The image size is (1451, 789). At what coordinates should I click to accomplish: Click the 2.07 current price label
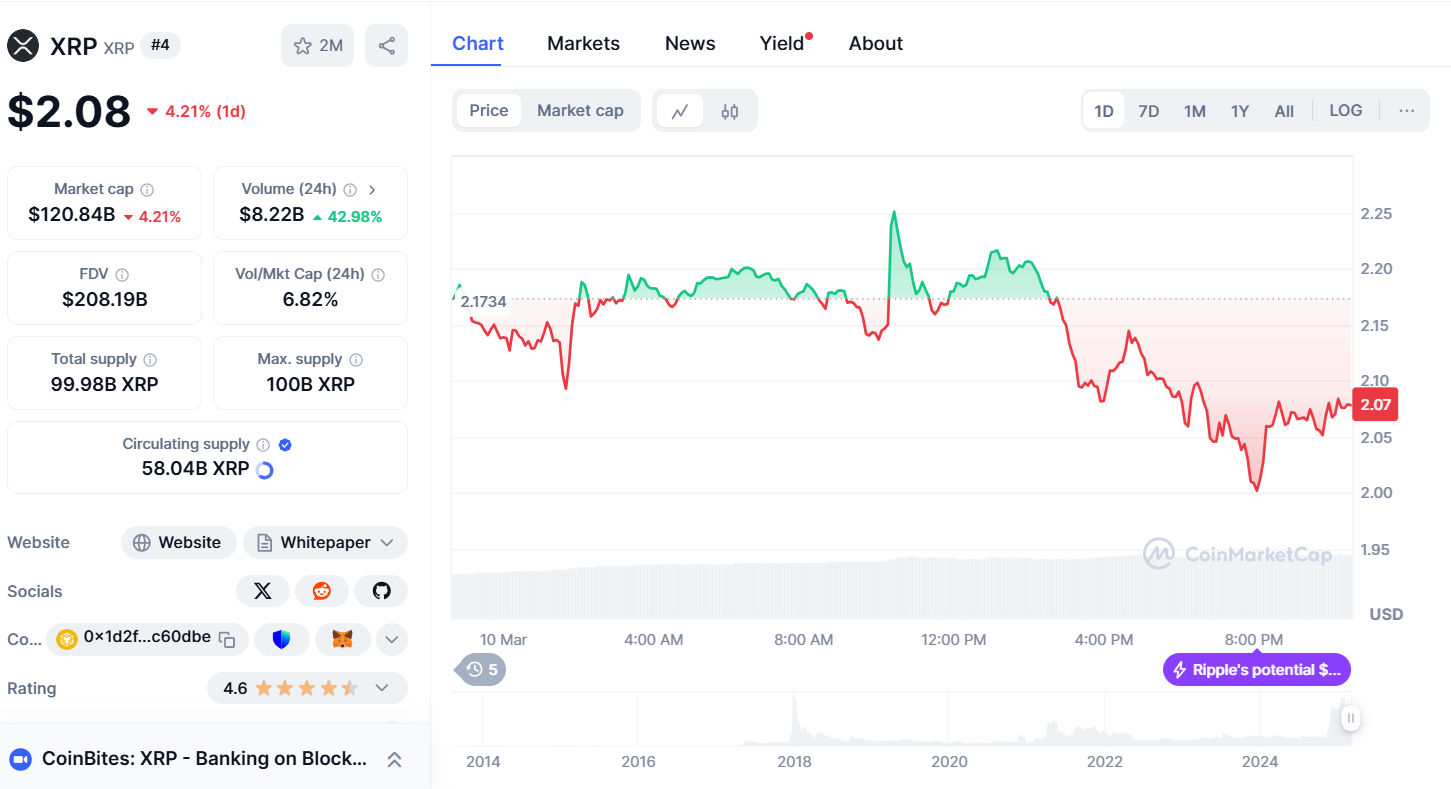coord(1375,405)
